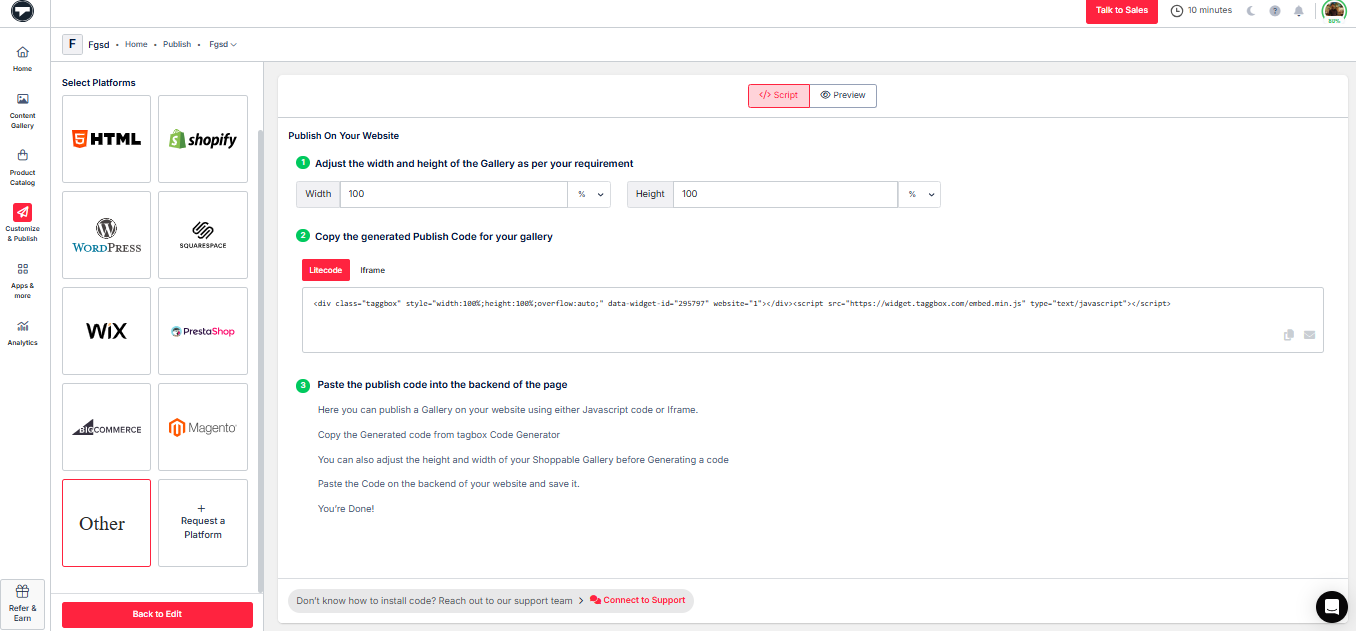Select BigCommerce platform tile
The width and height of the screenshot is (1356, 631).
tap(107, 427)
